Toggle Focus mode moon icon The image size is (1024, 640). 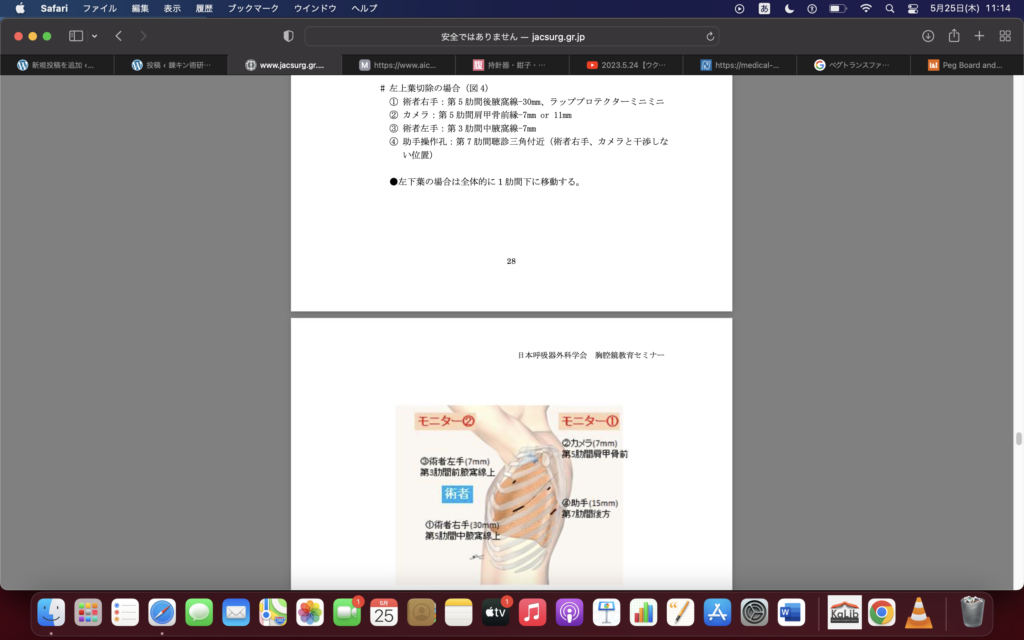tap(789, 8)
